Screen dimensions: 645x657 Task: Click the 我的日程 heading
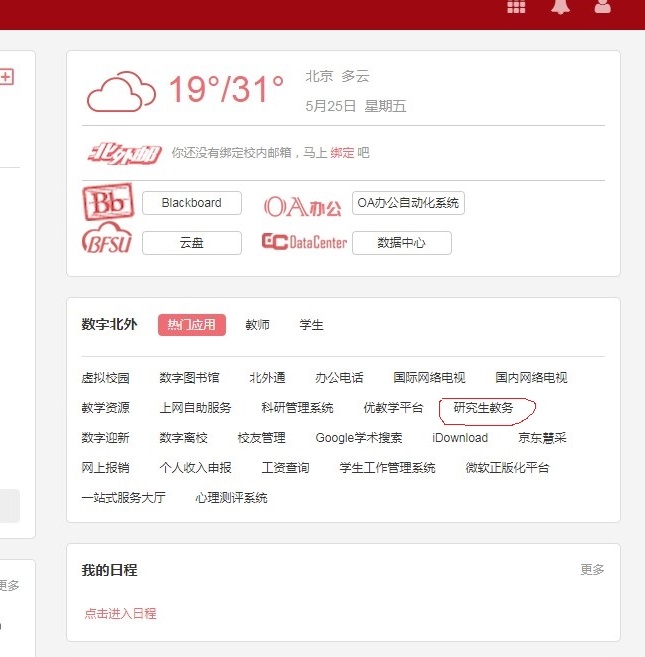click(x=109, y=570)
